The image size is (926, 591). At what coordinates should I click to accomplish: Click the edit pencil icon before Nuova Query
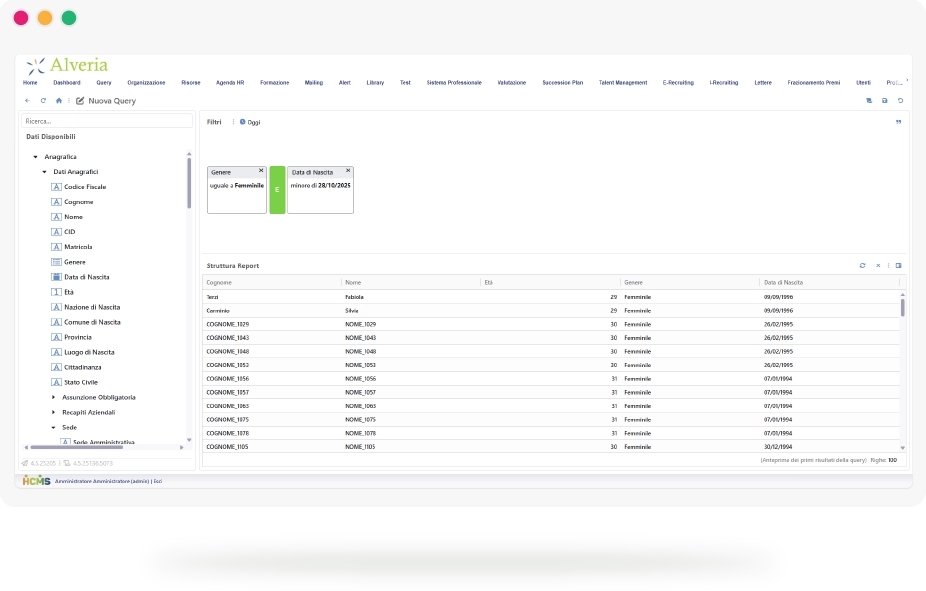click(x=80, y=101)
